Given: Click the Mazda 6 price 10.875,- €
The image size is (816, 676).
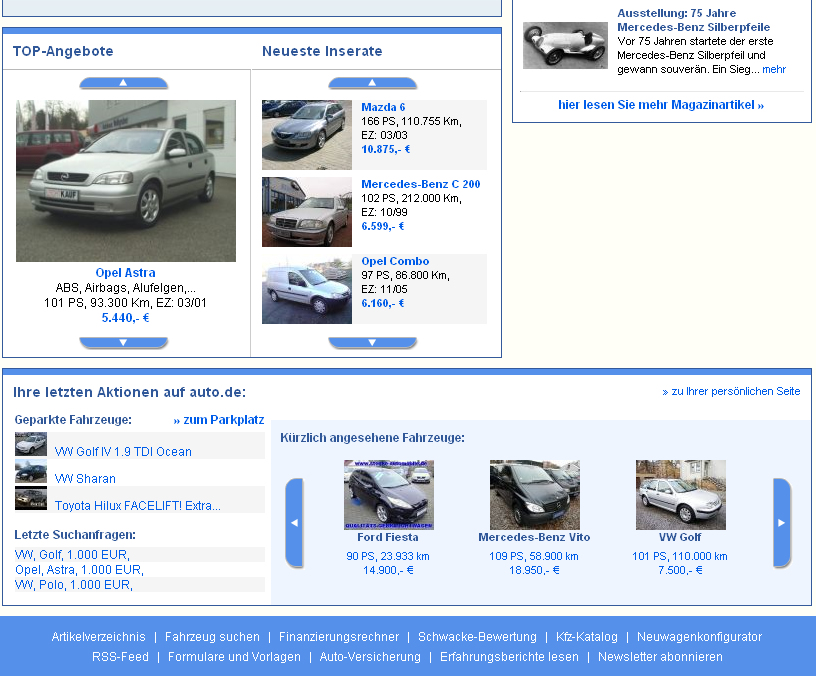Looking at the screenshot, I should point(386,149).
